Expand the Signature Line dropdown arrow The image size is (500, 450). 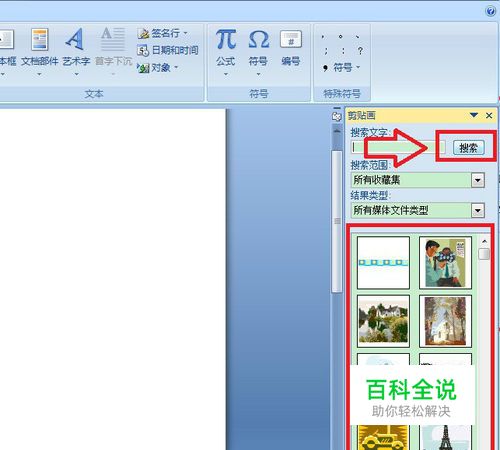(x=185, y=33)
